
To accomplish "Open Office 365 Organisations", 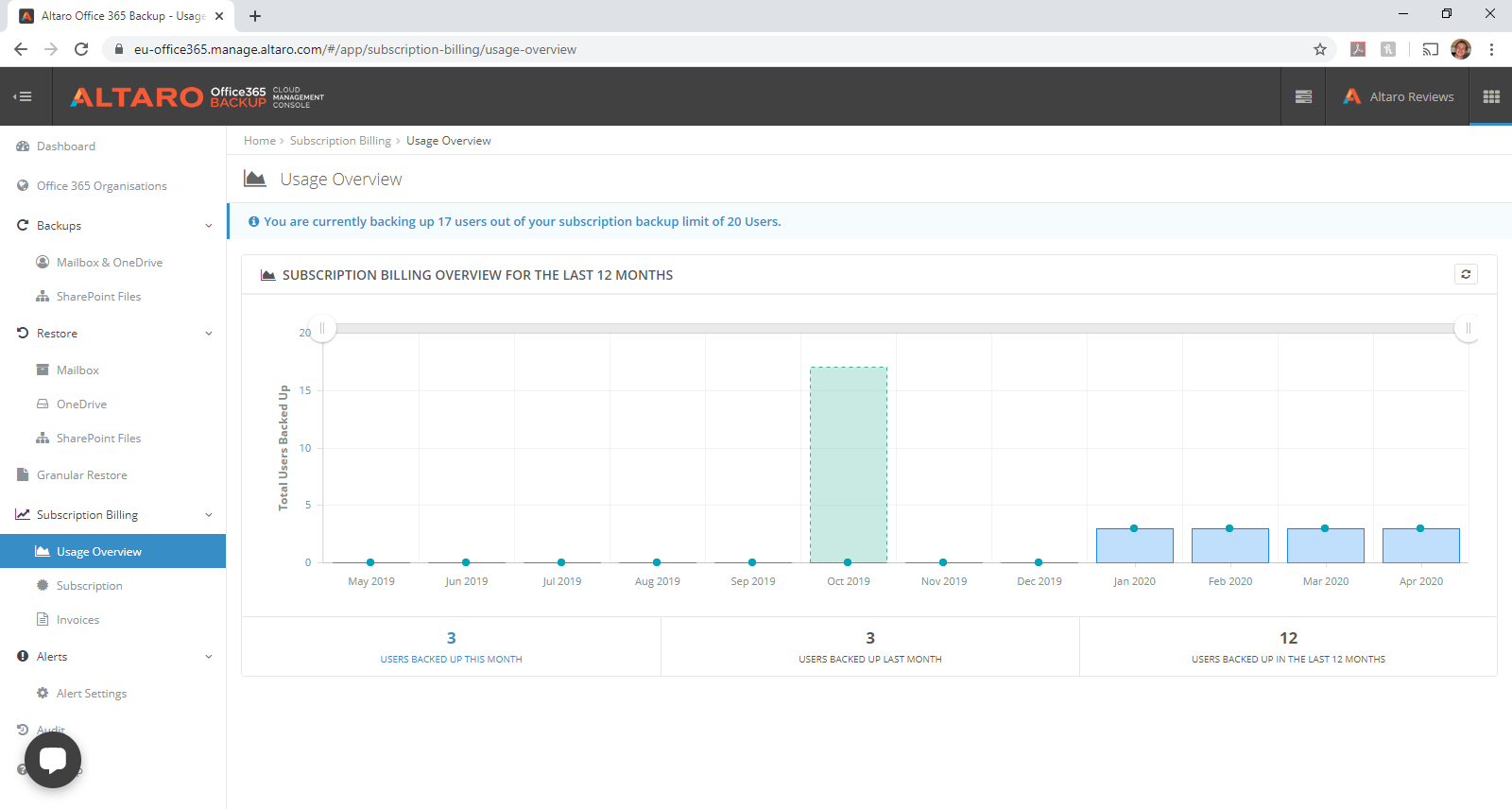I will (102, 186).
